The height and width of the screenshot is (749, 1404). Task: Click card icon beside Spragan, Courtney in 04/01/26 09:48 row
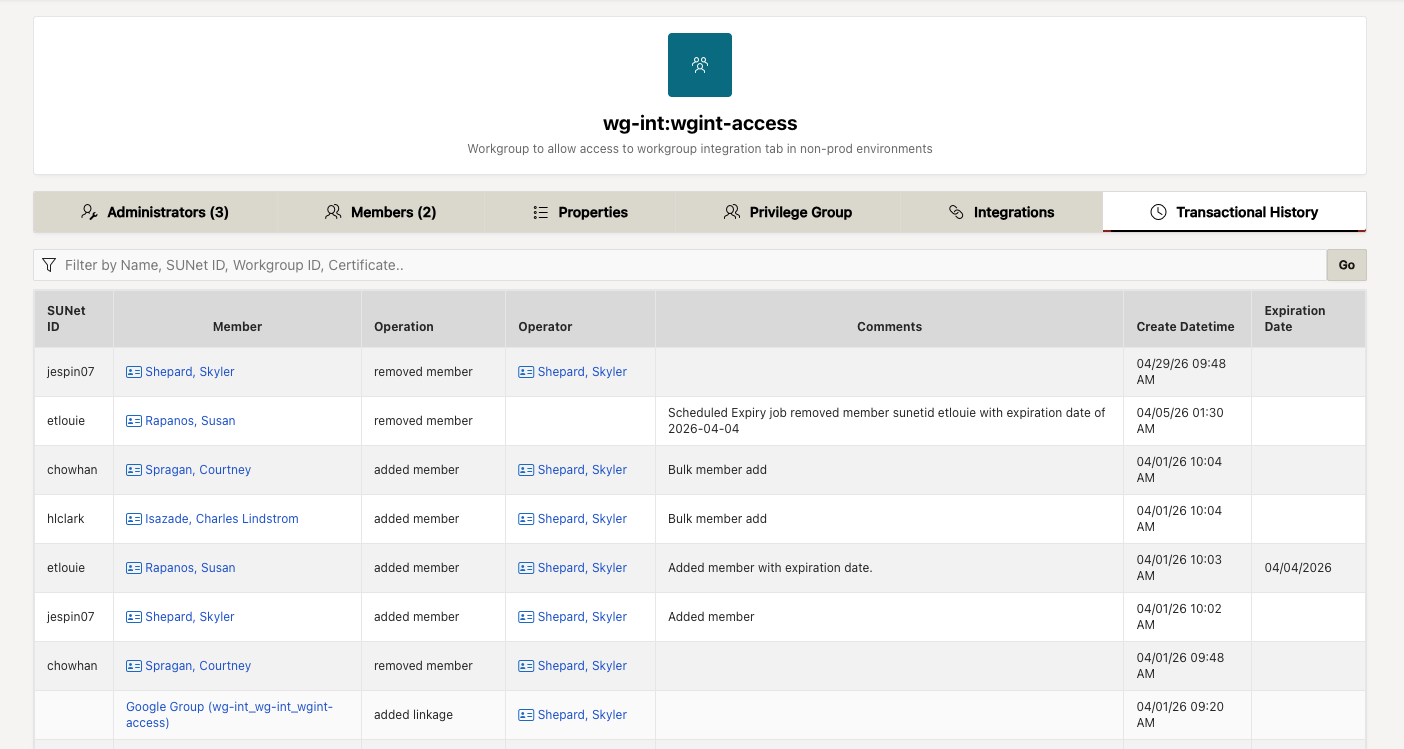[134, 666]
